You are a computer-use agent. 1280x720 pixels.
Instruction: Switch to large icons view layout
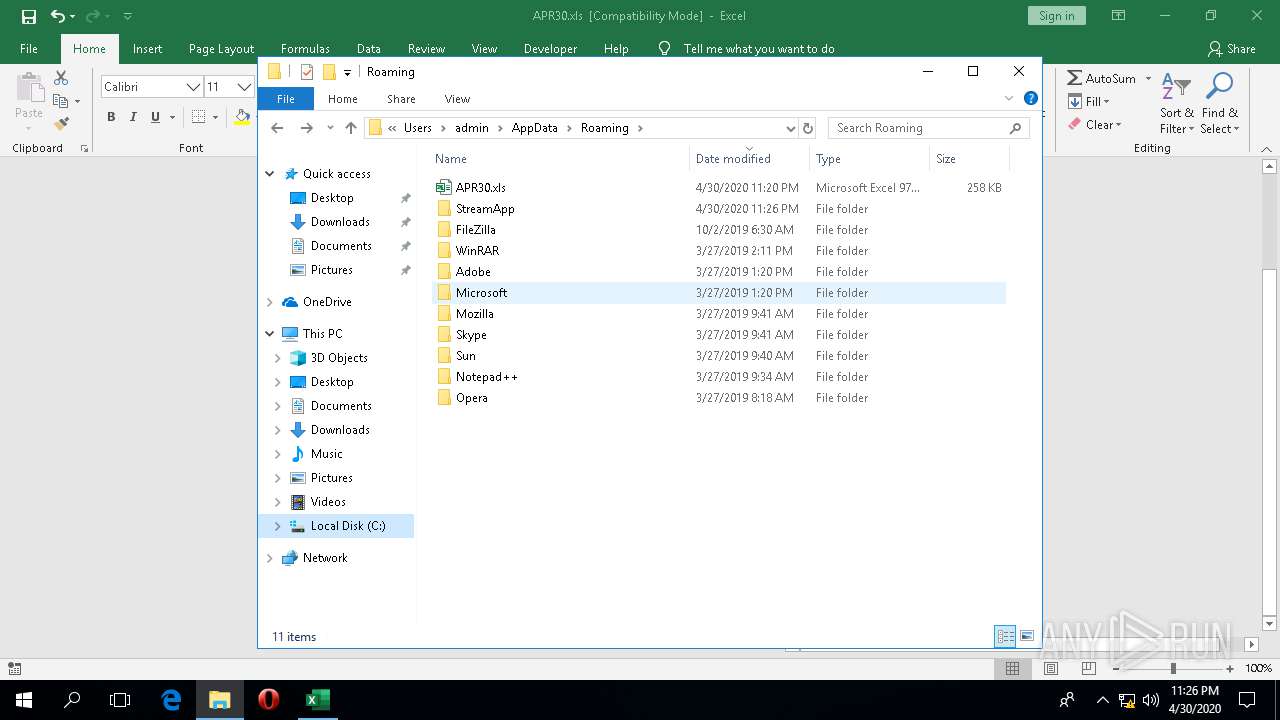1027,636
